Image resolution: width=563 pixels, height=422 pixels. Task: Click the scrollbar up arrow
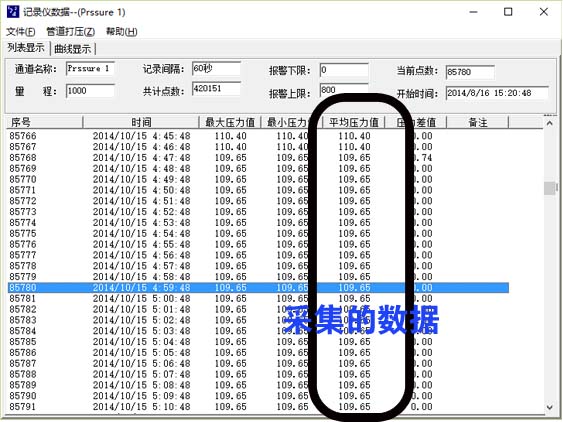point(550,124)
